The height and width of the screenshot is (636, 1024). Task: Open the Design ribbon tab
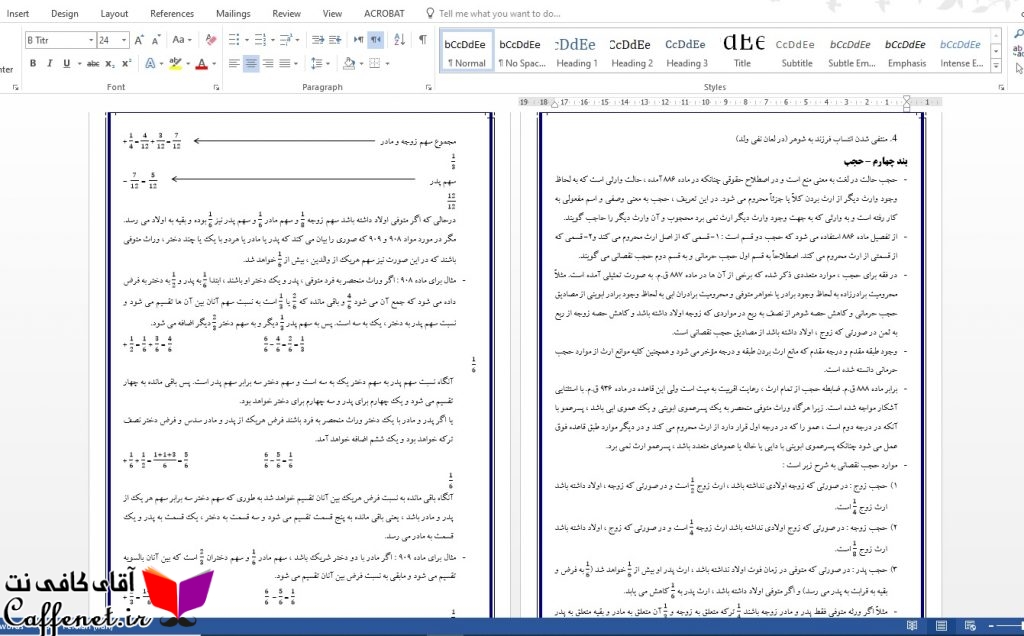pos(65,13)
